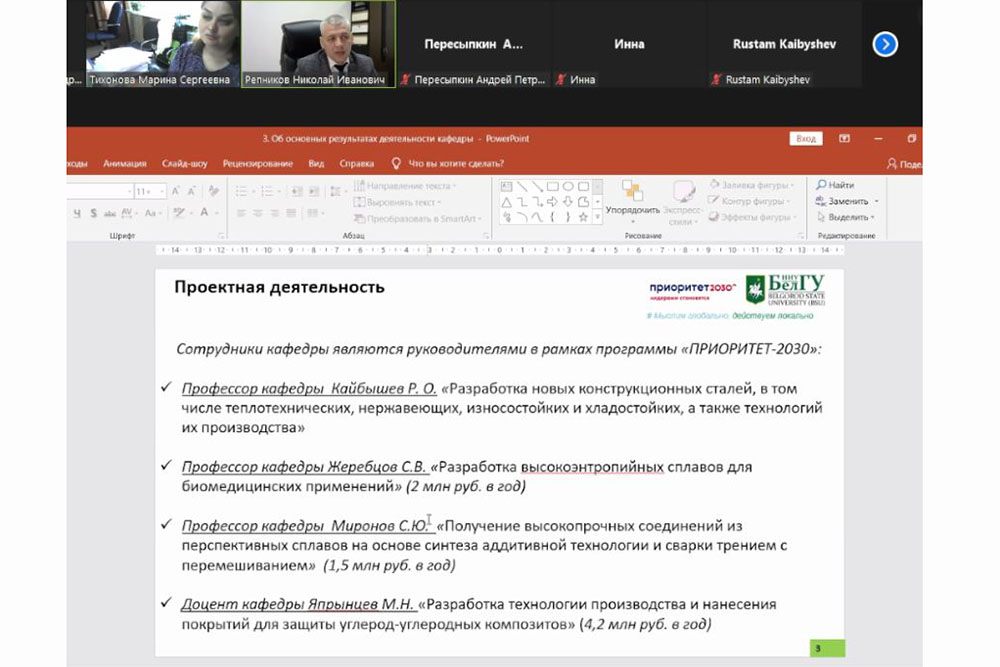Select the star shape in shapes gallery

(x=583, y=216)
